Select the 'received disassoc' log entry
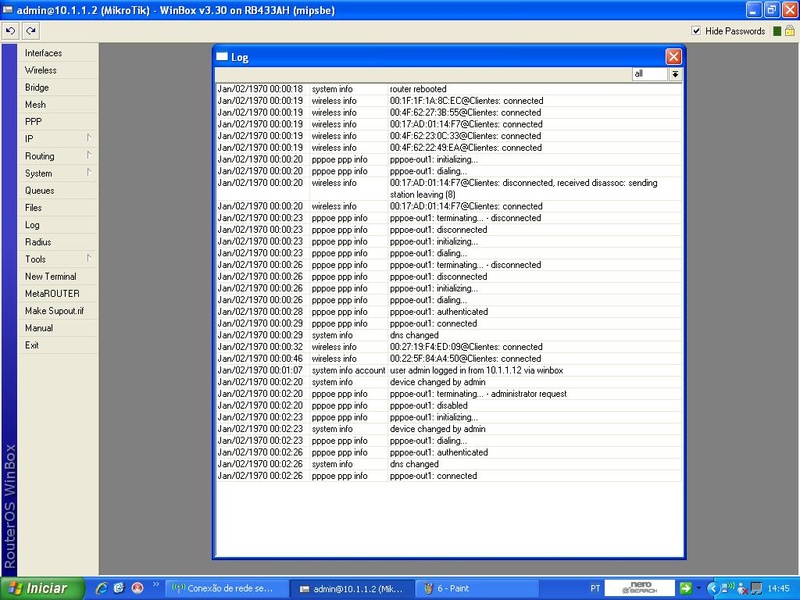Viewport: 800px width, 600px height. [449, 188]
